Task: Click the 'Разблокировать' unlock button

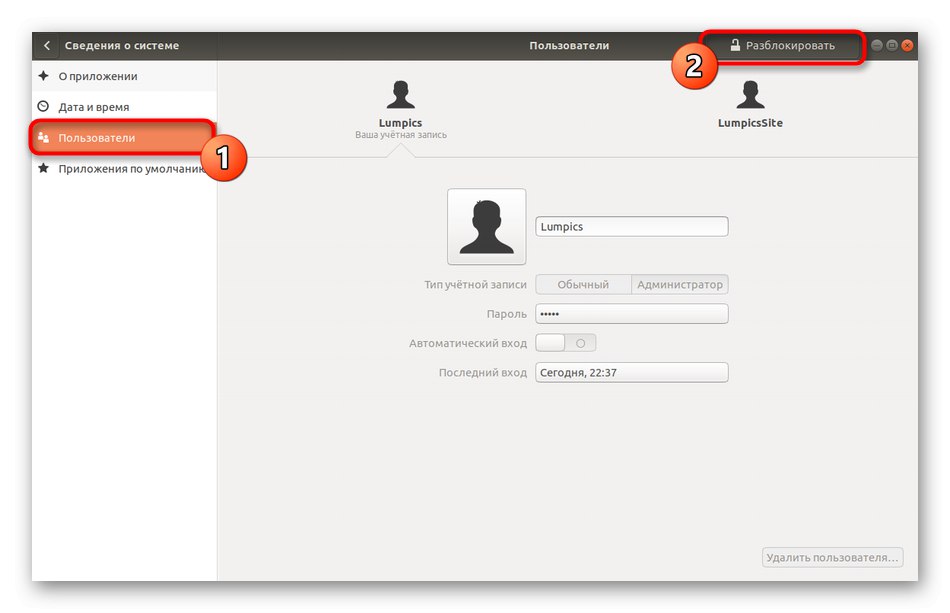Action: pos(782,45)
